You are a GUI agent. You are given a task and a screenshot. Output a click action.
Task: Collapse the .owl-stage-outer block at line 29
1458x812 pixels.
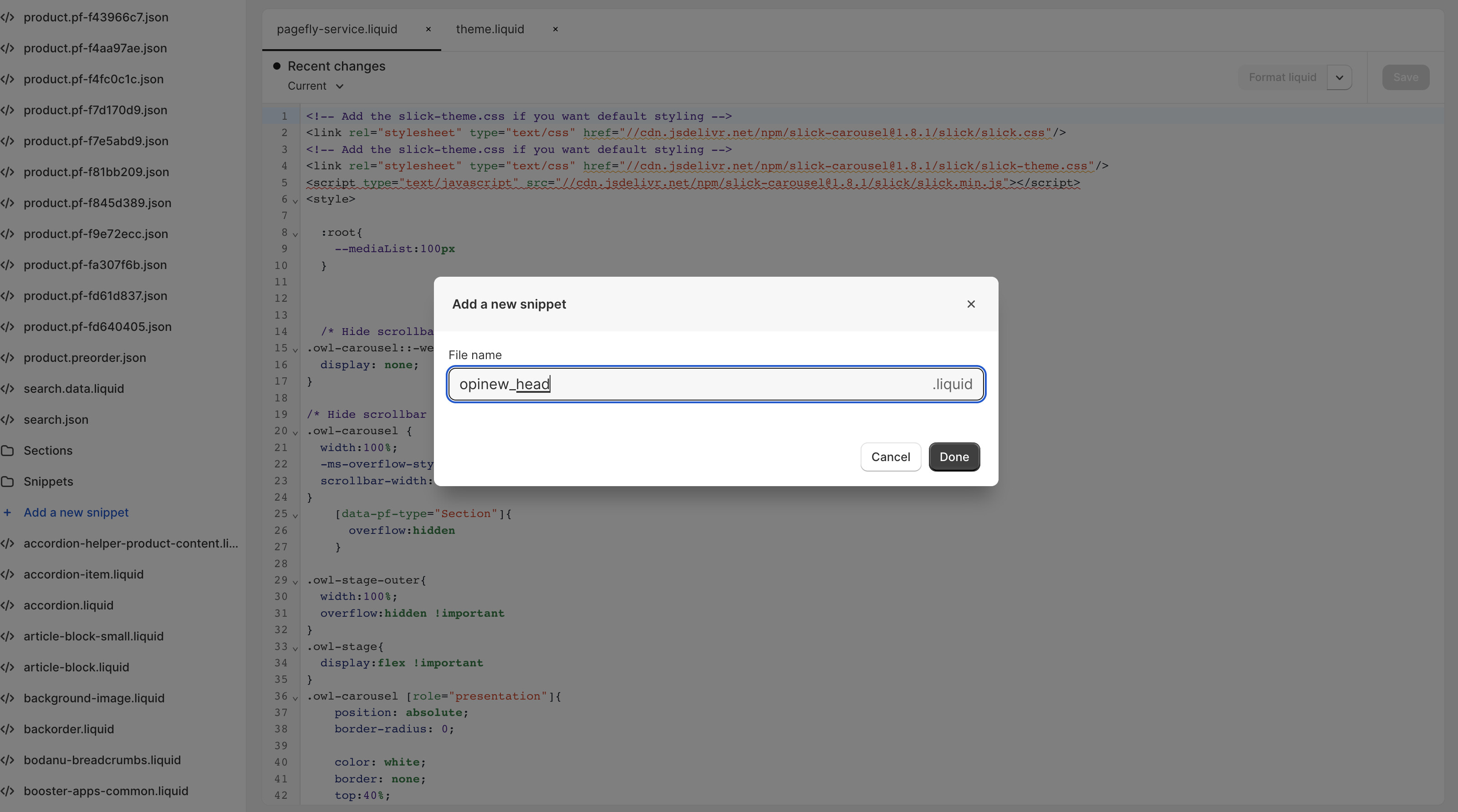click(x=295, y=582)
